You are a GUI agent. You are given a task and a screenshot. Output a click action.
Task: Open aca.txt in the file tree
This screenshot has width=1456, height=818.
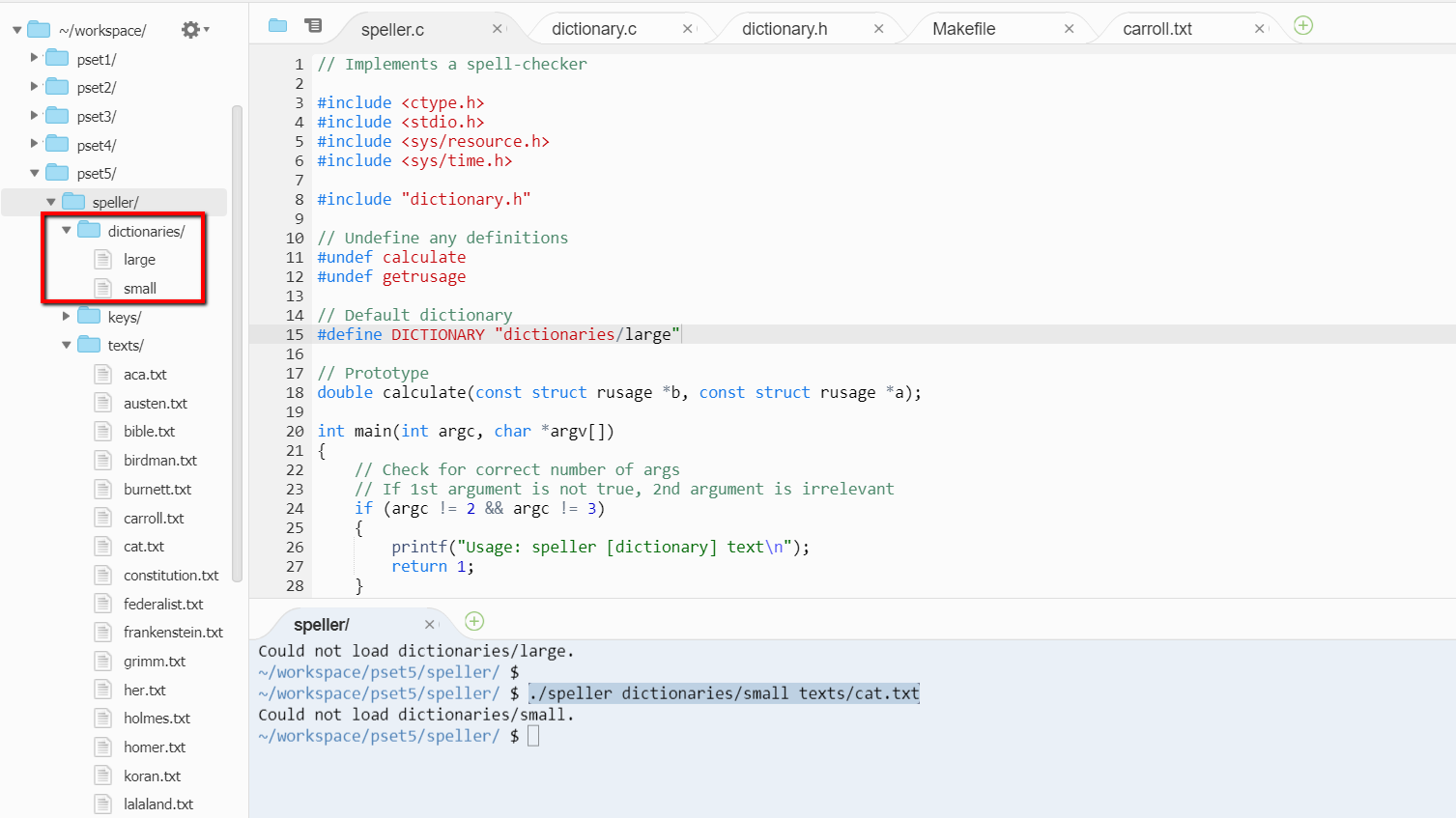coord(145,374)
